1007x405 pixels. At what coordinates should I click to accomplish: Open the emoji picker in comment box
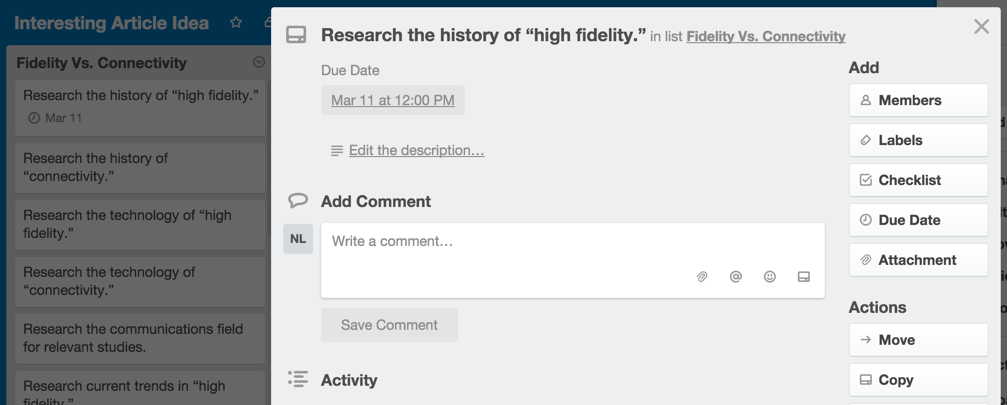770,277
